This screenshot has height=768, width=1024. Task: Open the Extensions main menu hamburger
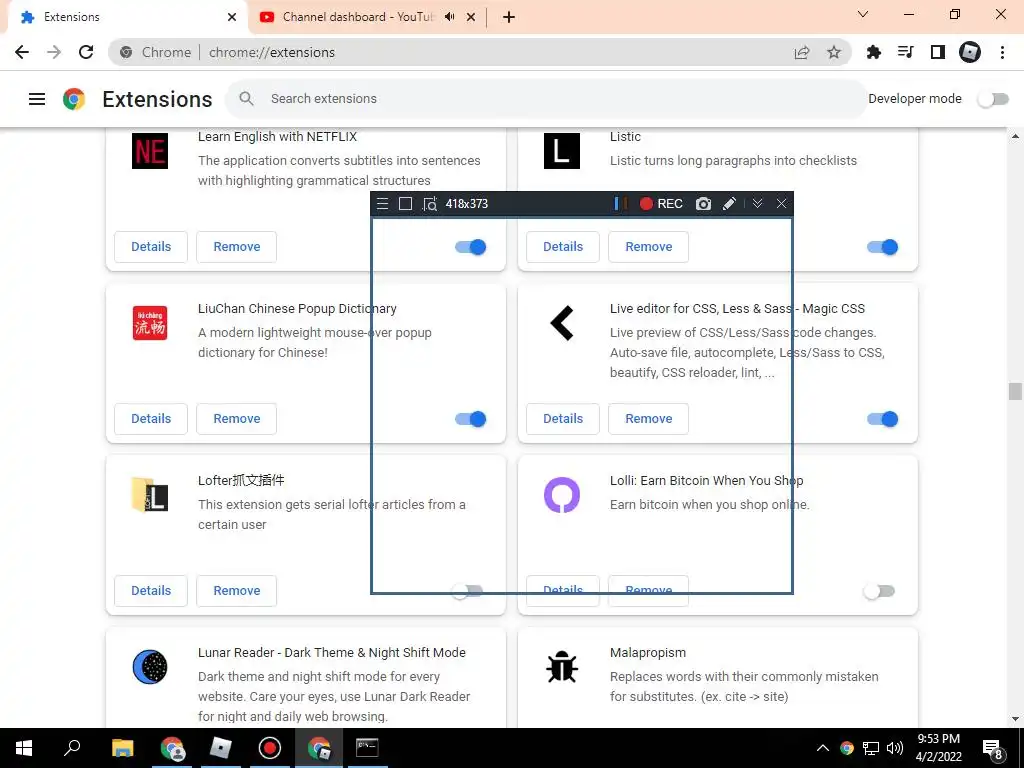[x=37, y=99]
